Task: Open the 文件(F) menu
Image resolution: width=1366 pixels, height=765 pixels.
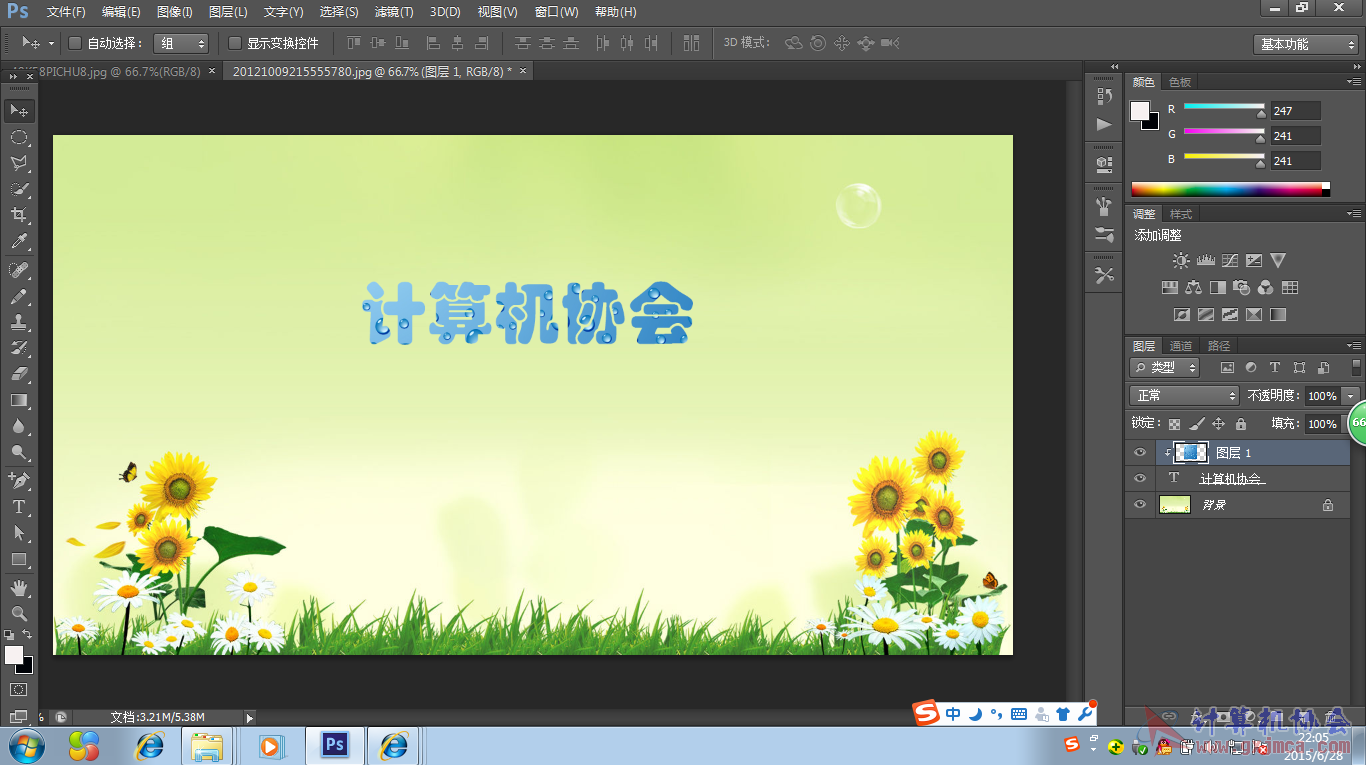Action: [66, 12]
